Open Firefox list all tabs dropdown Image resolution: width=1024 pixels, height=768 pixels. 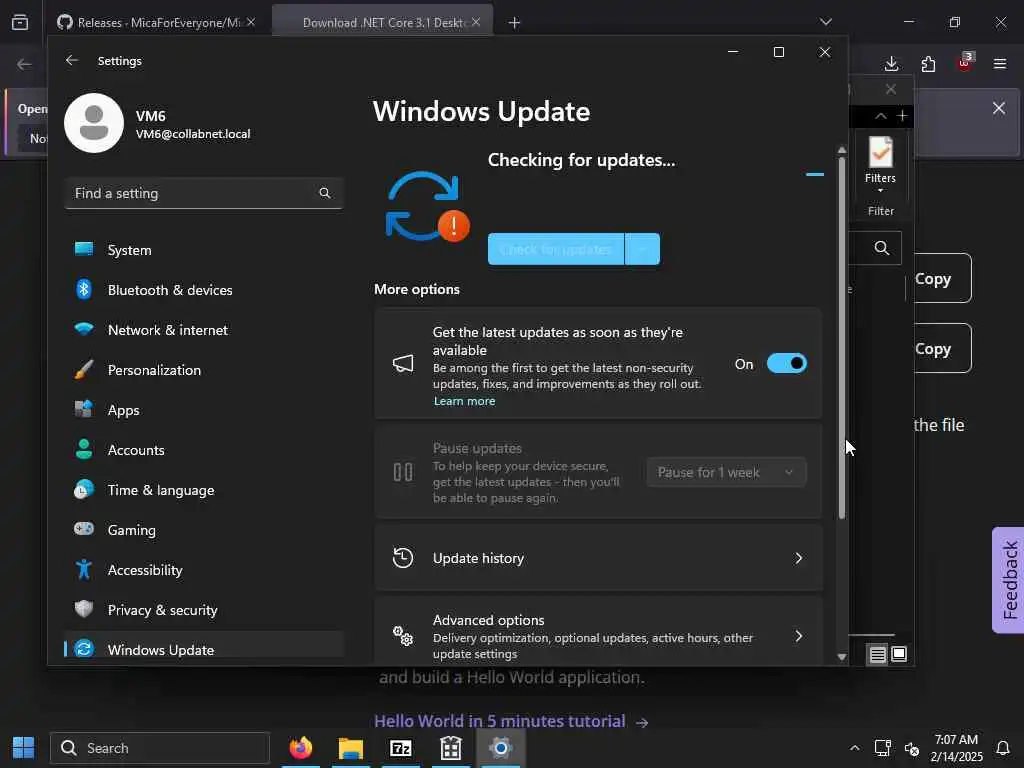click(826, 22)
